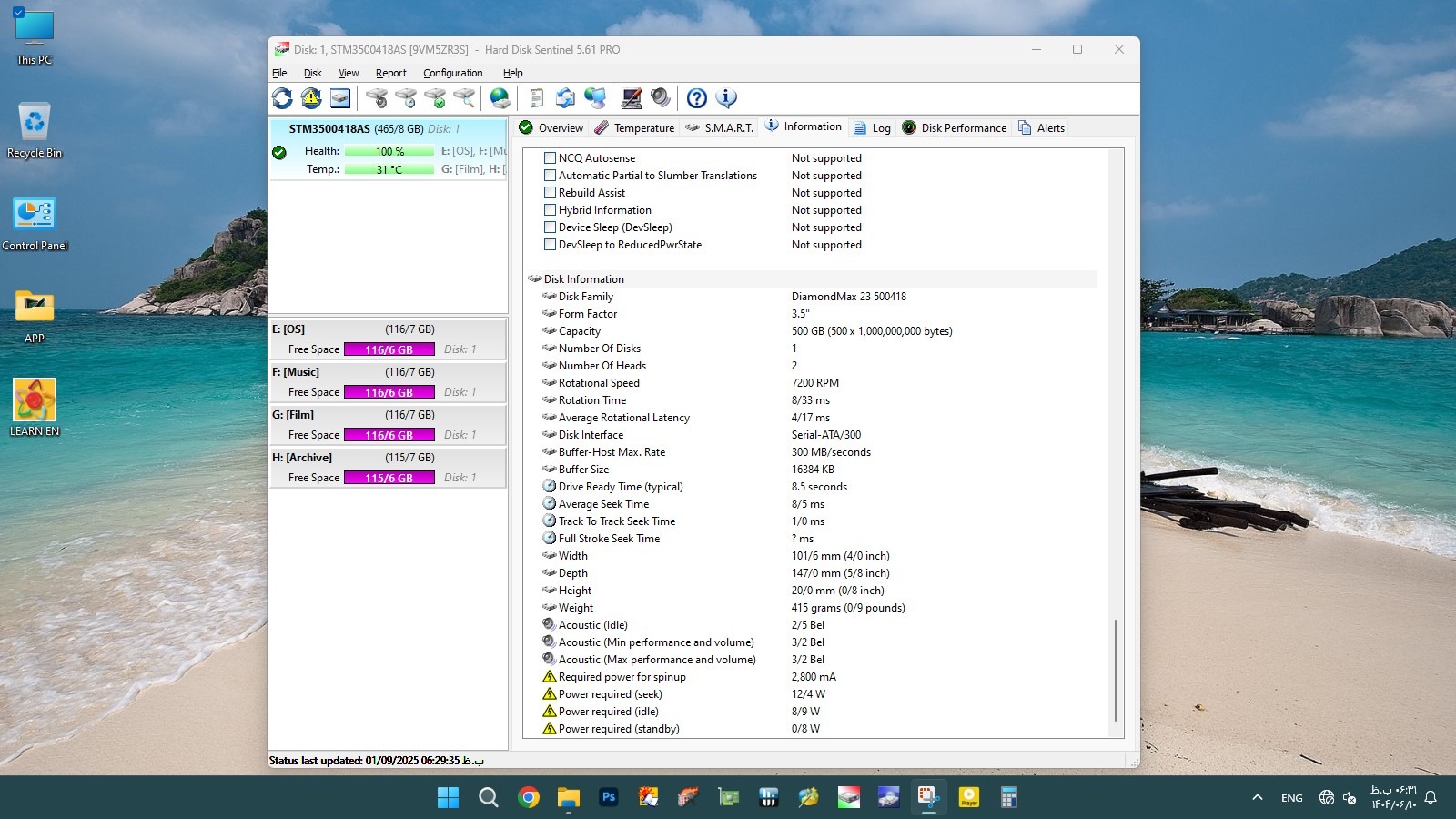Click the globe with disk toolbar icon
Viewport: 1456px width, 819px height.
click(x=500, y=98)
